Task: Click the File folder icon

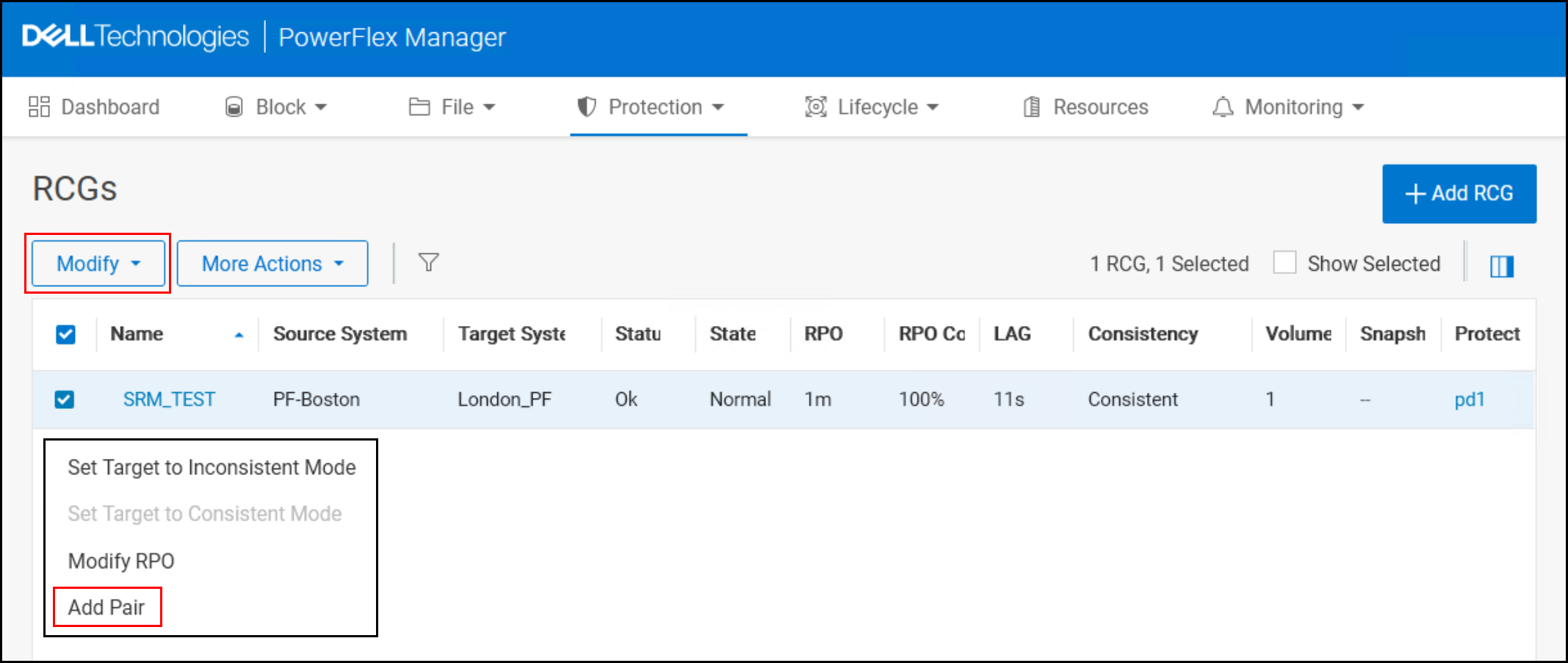Action: [x=419, y=107]
